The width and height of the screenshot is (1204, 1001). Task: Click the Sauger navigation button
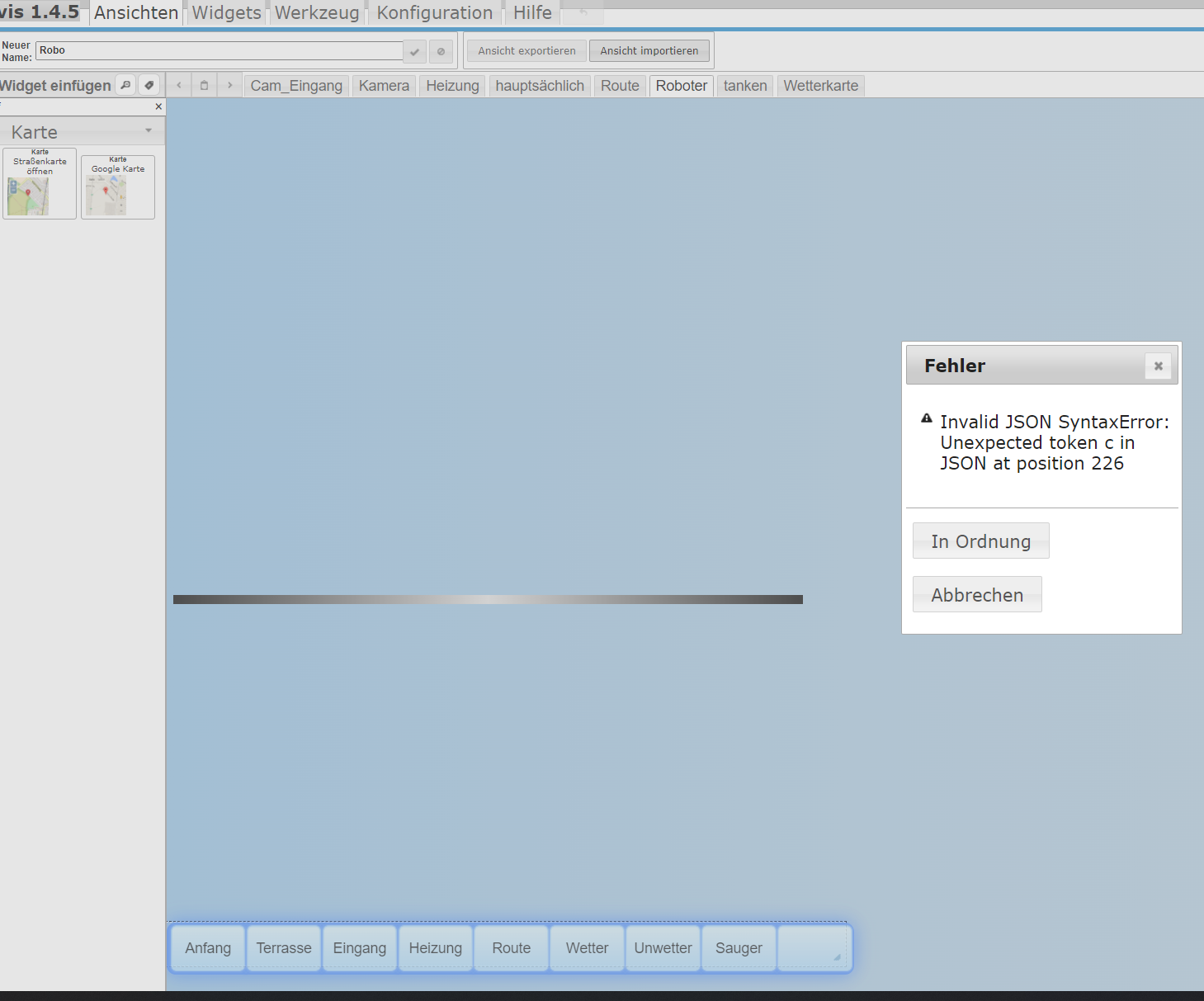tap(739, 948)
